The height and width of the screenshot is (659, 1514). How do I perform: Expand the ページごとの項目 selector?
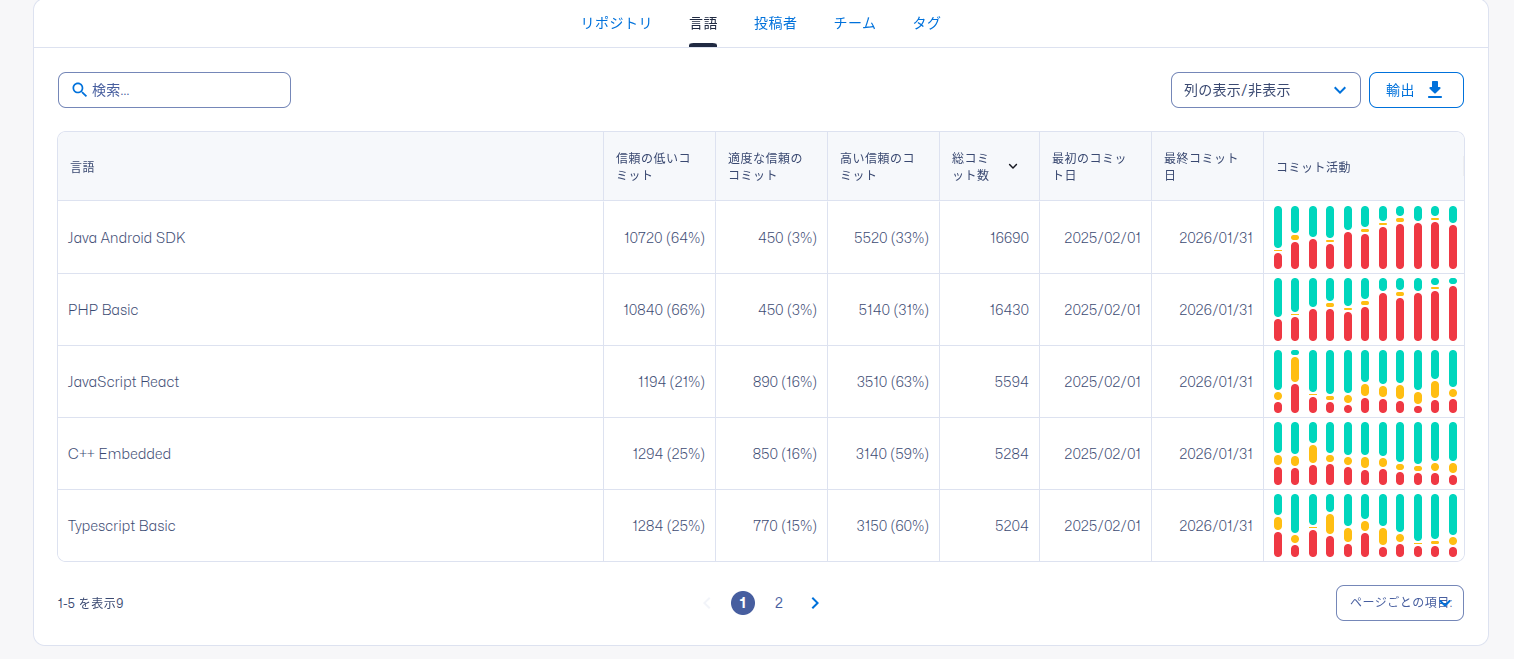[1399, 603]
